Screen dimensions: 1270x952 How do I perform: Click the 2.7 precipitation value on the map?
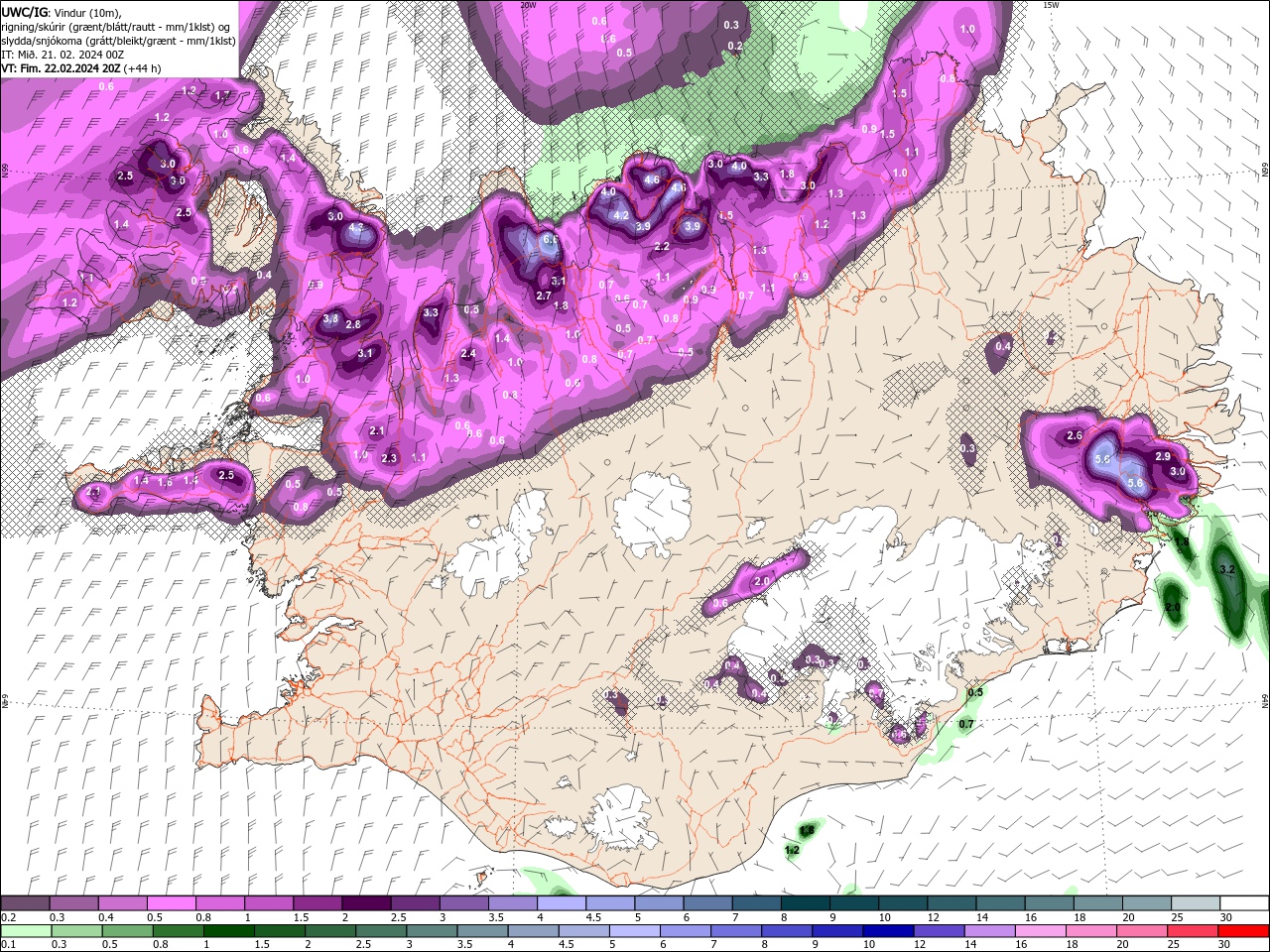(544, 296)
